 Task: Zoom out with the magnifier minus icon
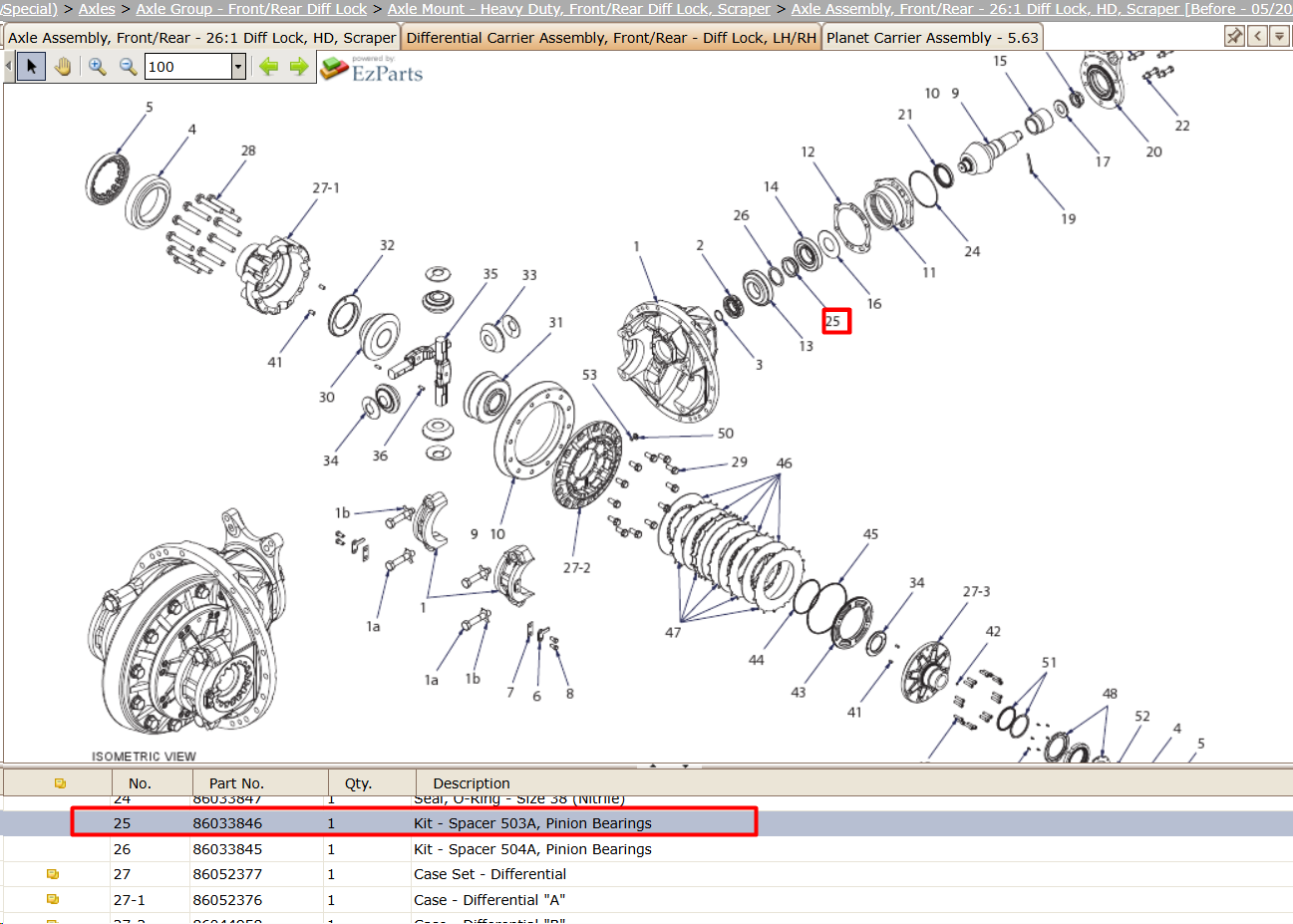129,67
